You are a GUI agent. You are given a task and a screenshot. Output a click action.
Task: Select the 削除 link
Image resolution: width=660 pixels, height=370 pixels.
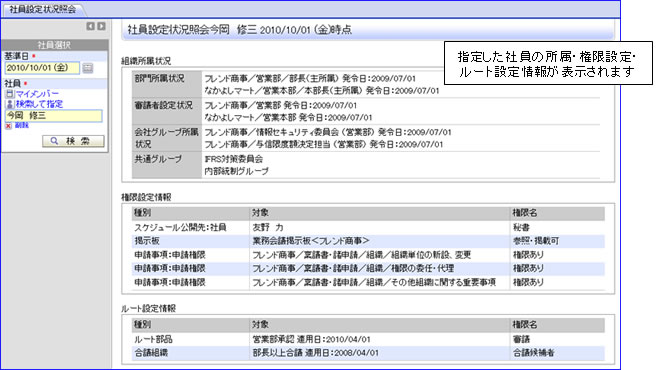click(x=21, y=125)
